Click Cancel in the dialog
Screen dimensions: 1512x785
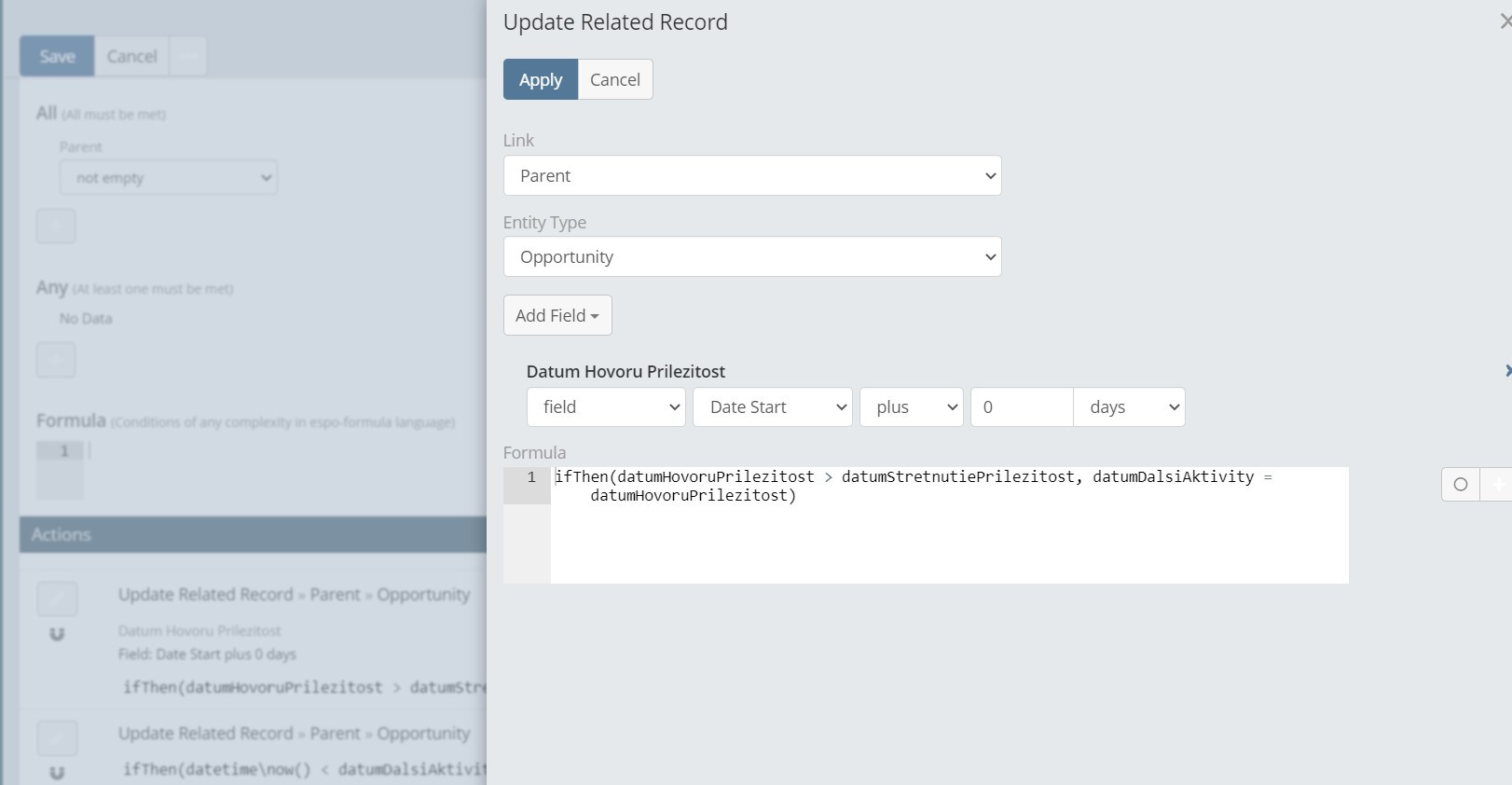point(614,79)
